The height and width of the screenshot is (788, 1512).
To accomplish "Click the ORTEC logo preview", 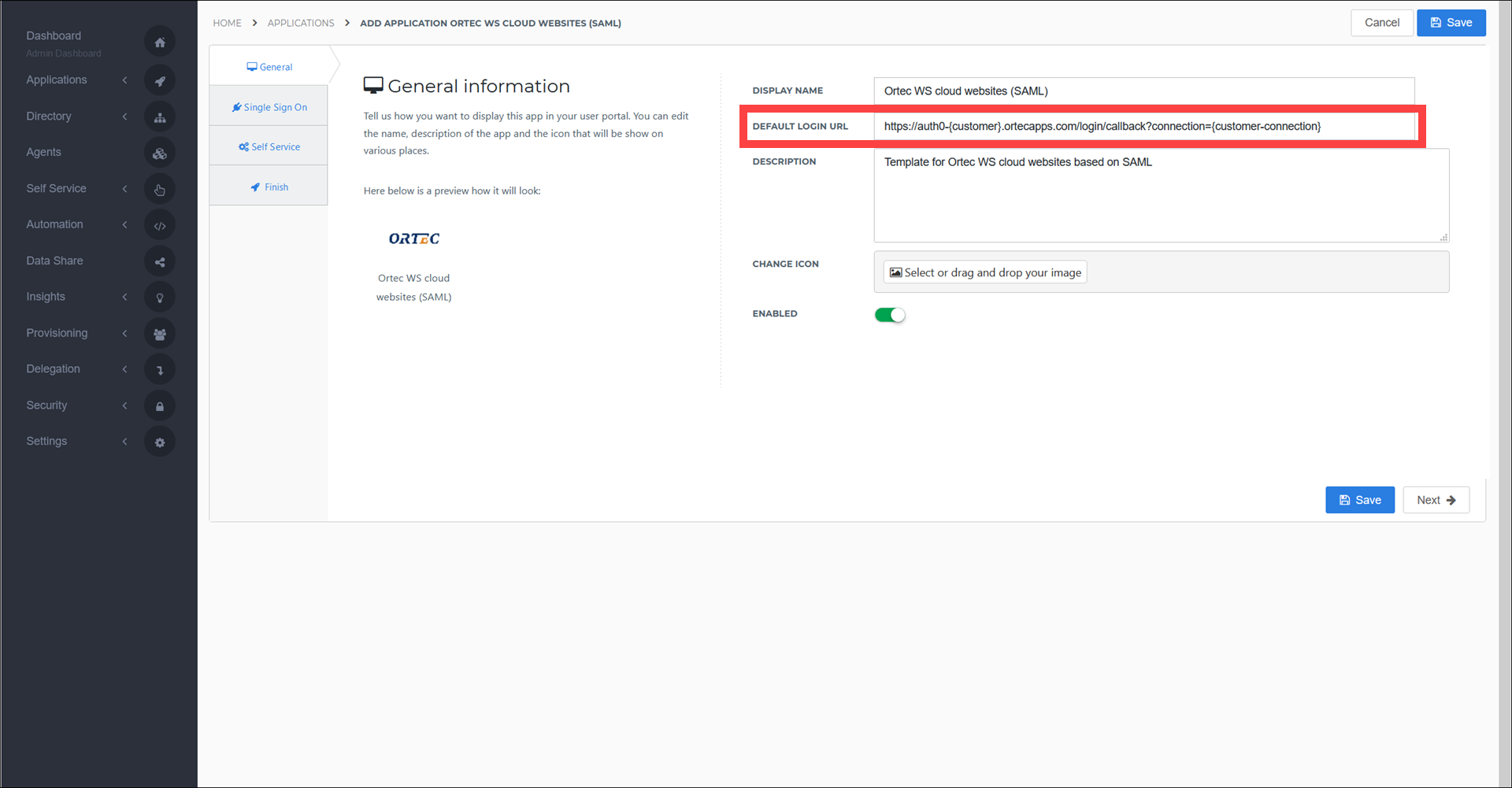I will pyautogui.click(x=414, y=239).
